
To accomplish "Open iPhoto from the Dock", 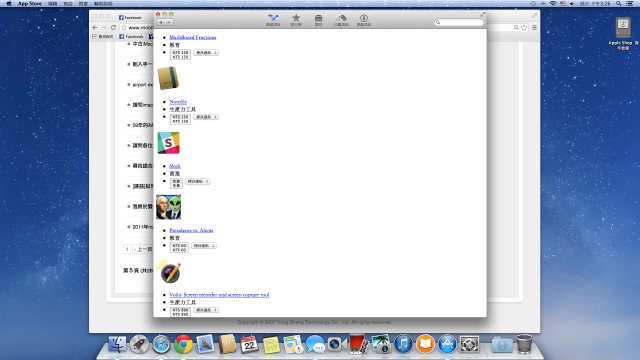I will click(x=381, y=344).
